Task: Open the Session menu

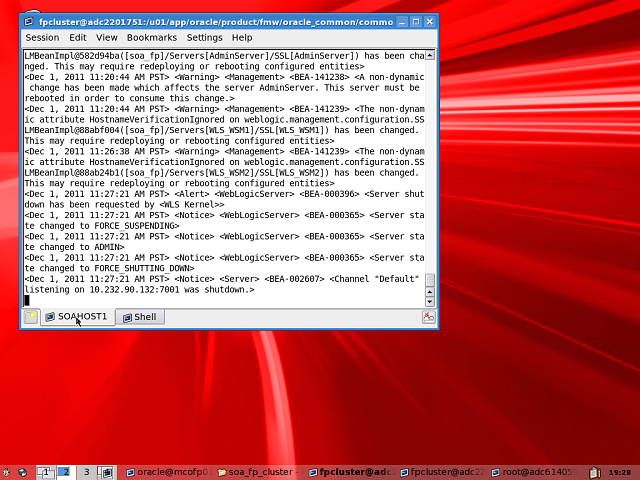Action: click(42, 37)
